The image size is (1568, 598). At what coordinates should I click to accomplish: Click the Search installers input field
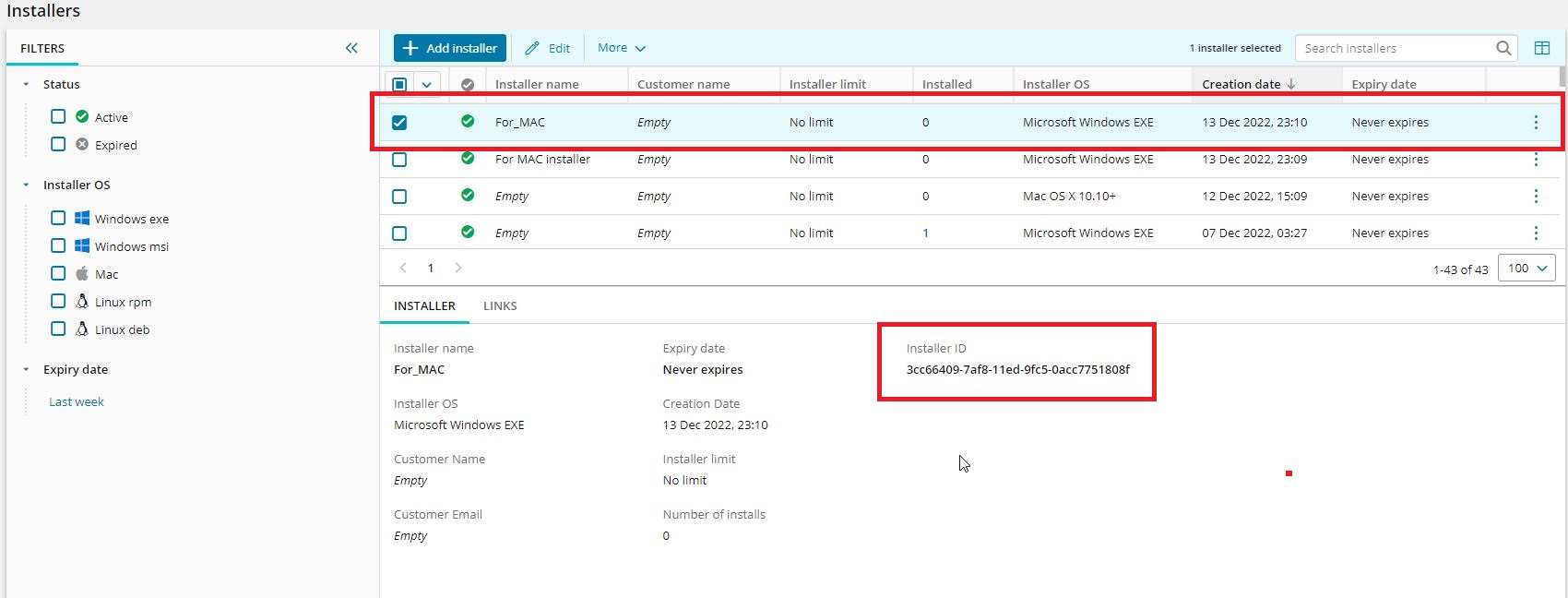pyautogui.click(x=1393, y=48)
